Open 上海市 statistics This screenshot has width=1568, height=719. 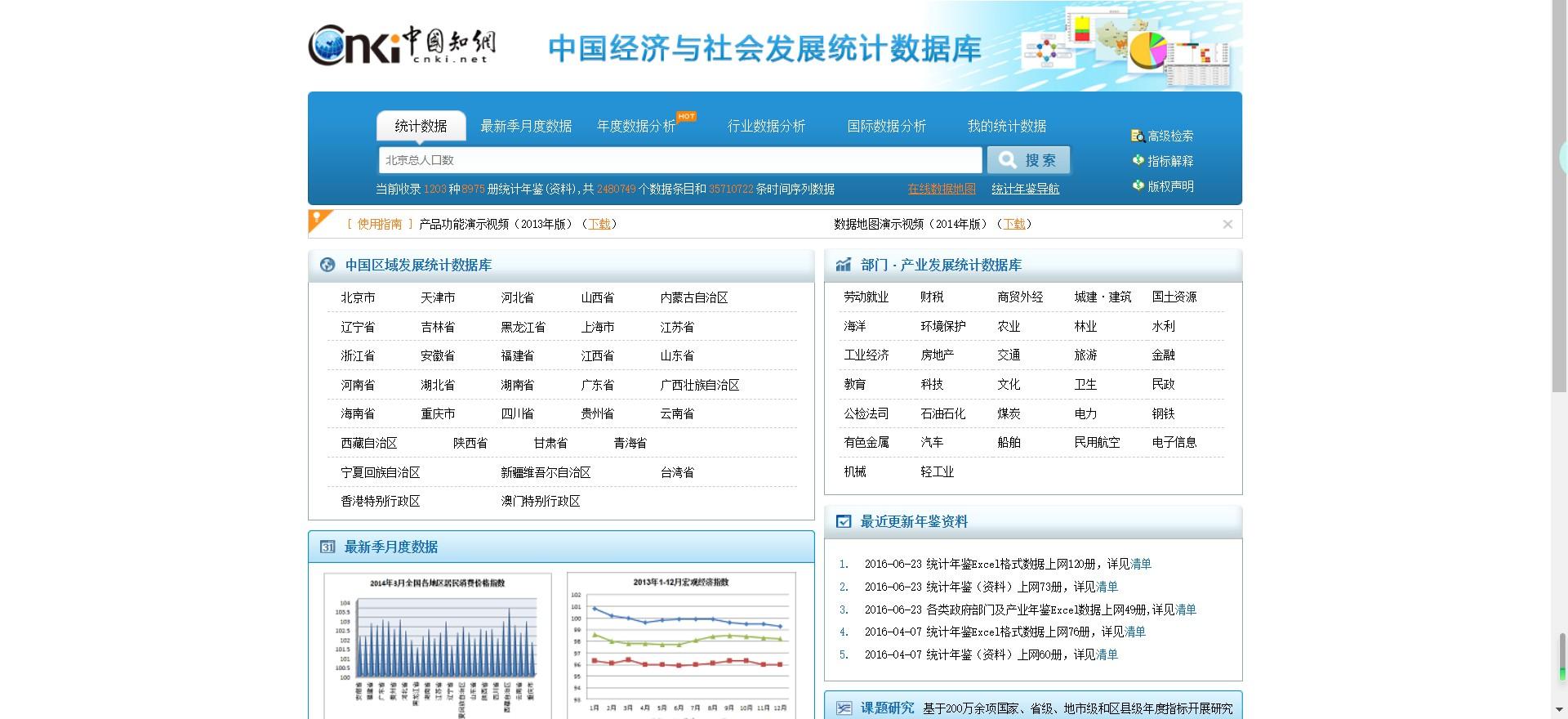tap(598, 327)
